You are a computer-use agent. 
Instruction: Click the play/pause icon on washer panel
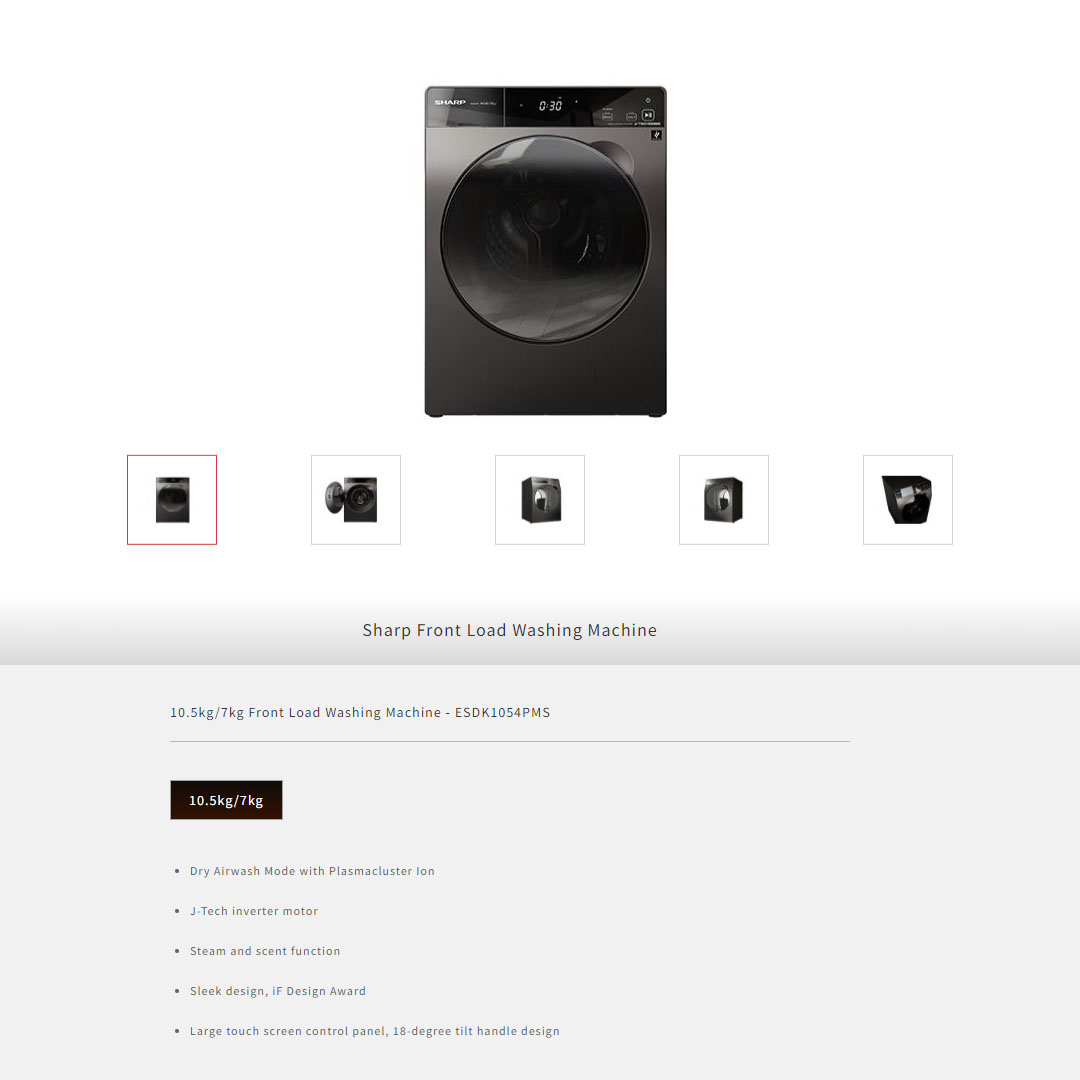[x=647, y=115]
